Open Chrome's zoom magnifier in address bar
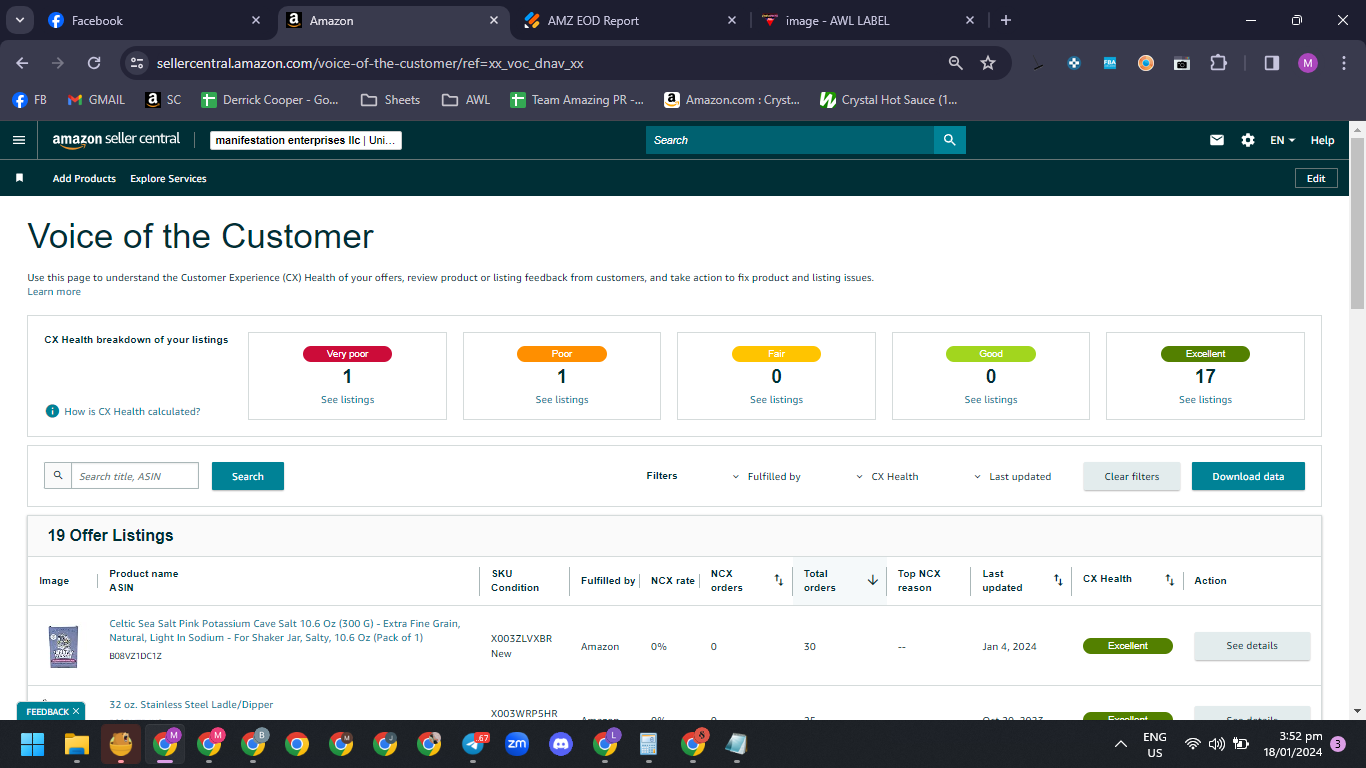 [x=956, y=63]
